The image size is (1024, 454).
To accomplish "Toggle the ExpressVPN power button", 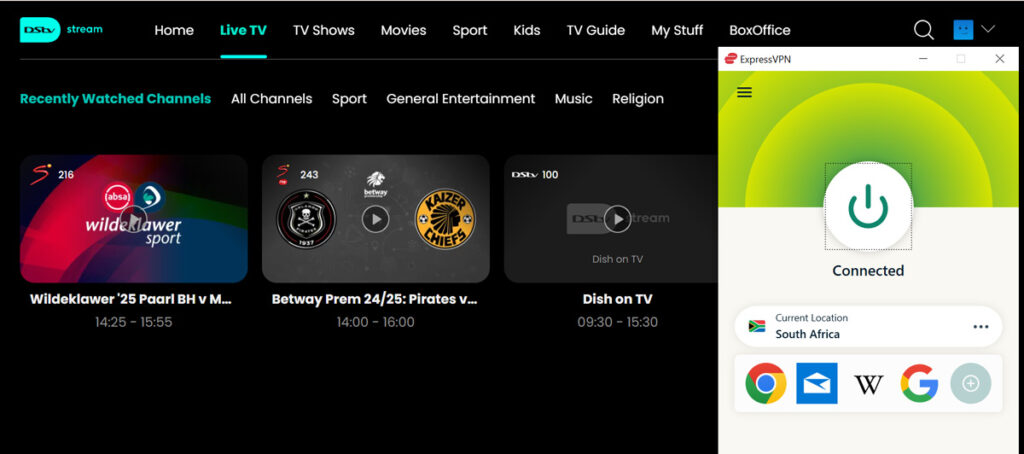I will [x=868, y=206].
